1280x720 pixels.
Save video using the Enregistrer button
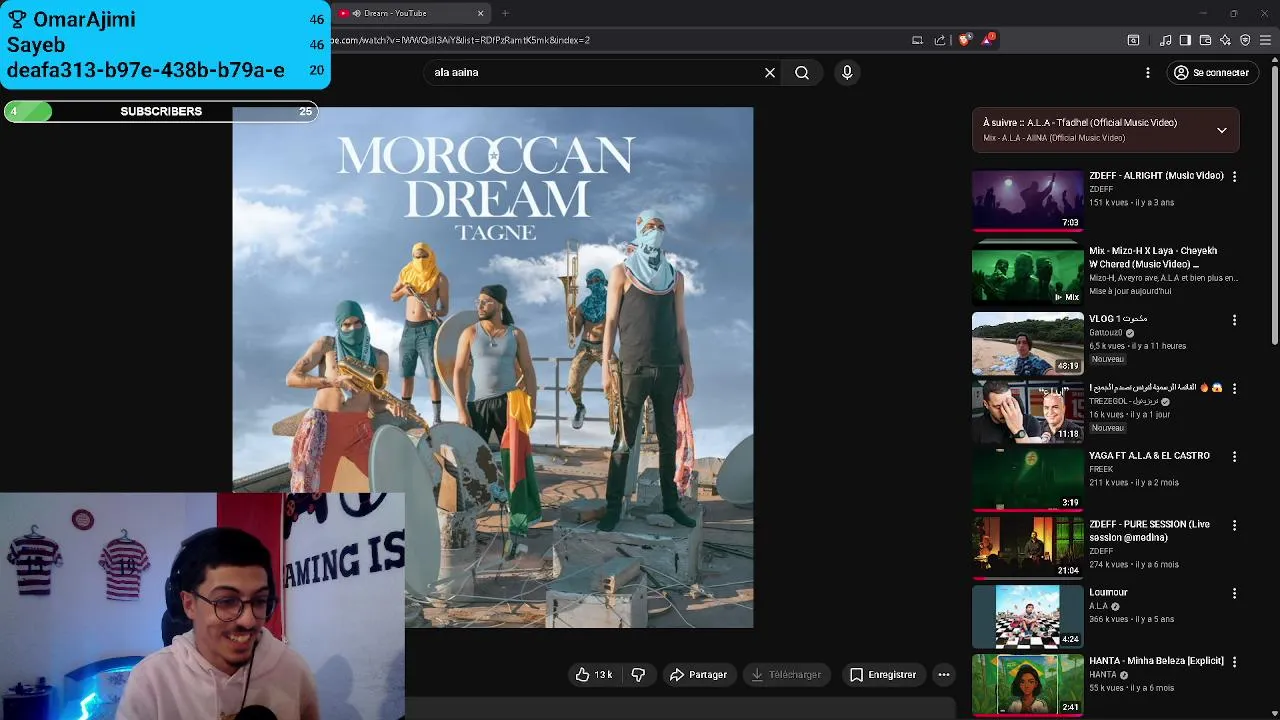(883, 675)
